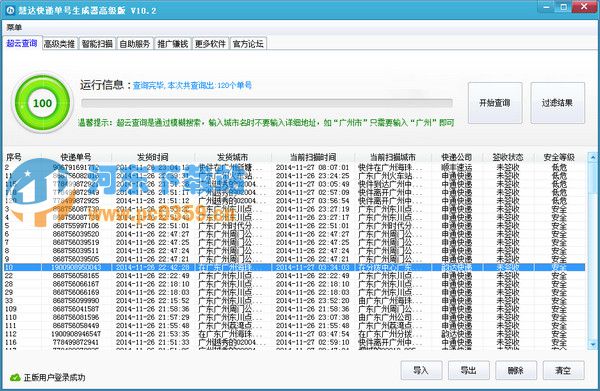Click the 快递公司 column header
The image size is (600, 391).
click(457, 157)
